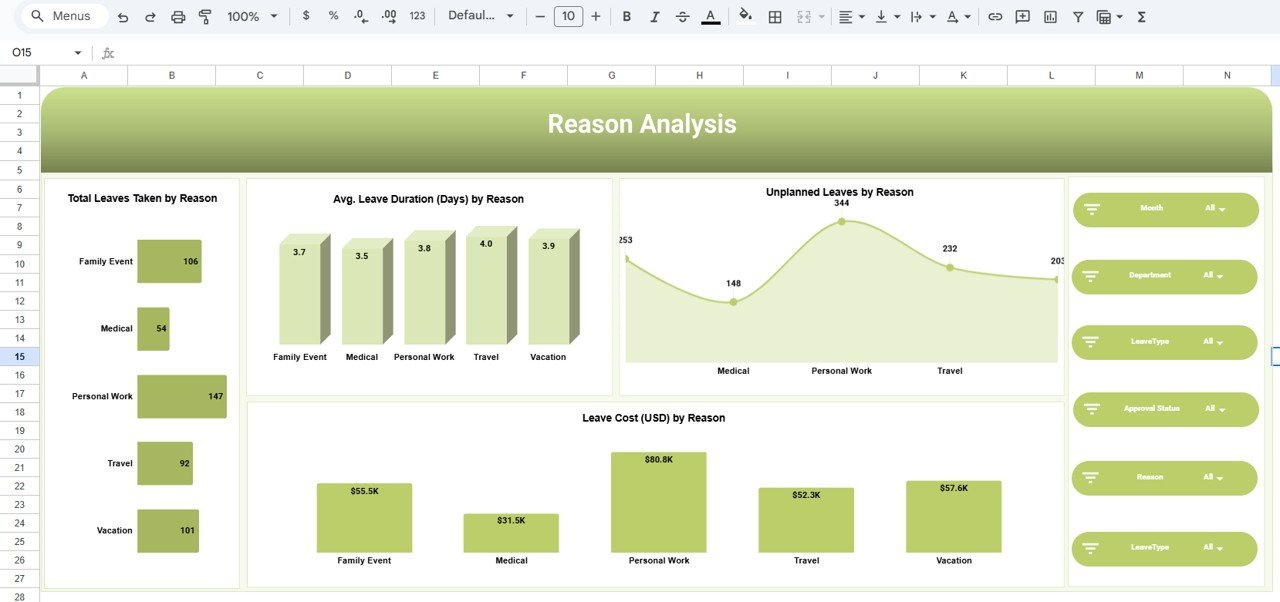Toggle italic formatting
The height and width of the screenshot is (602, 1280).
point(655,16)
